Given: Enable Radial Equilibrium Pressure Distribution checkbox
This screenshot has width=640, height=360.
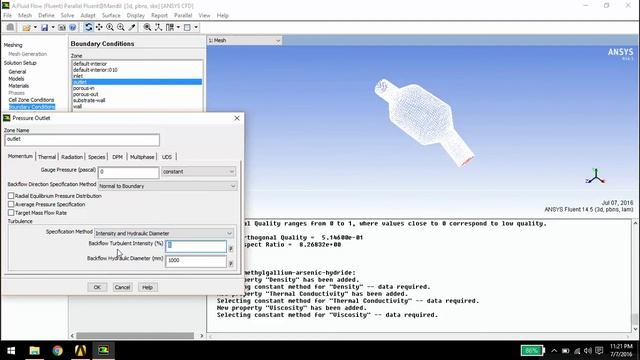Looking at the screenshot, I should (11, 196).
